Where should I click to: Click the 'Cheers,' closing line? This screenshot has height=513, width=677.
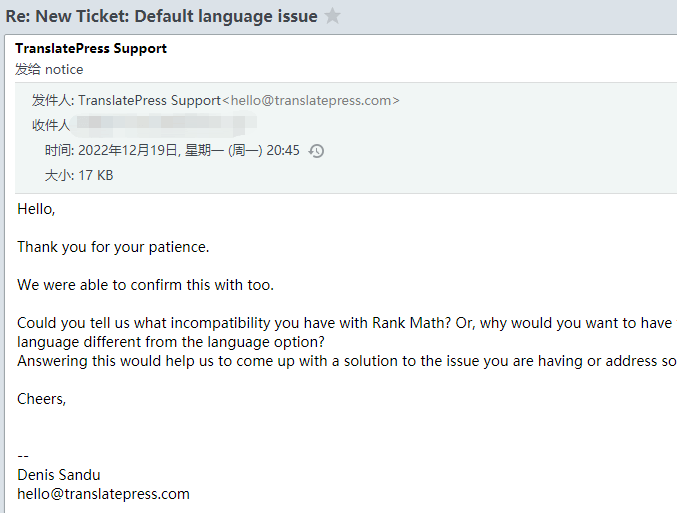click(x=41, y=399)
